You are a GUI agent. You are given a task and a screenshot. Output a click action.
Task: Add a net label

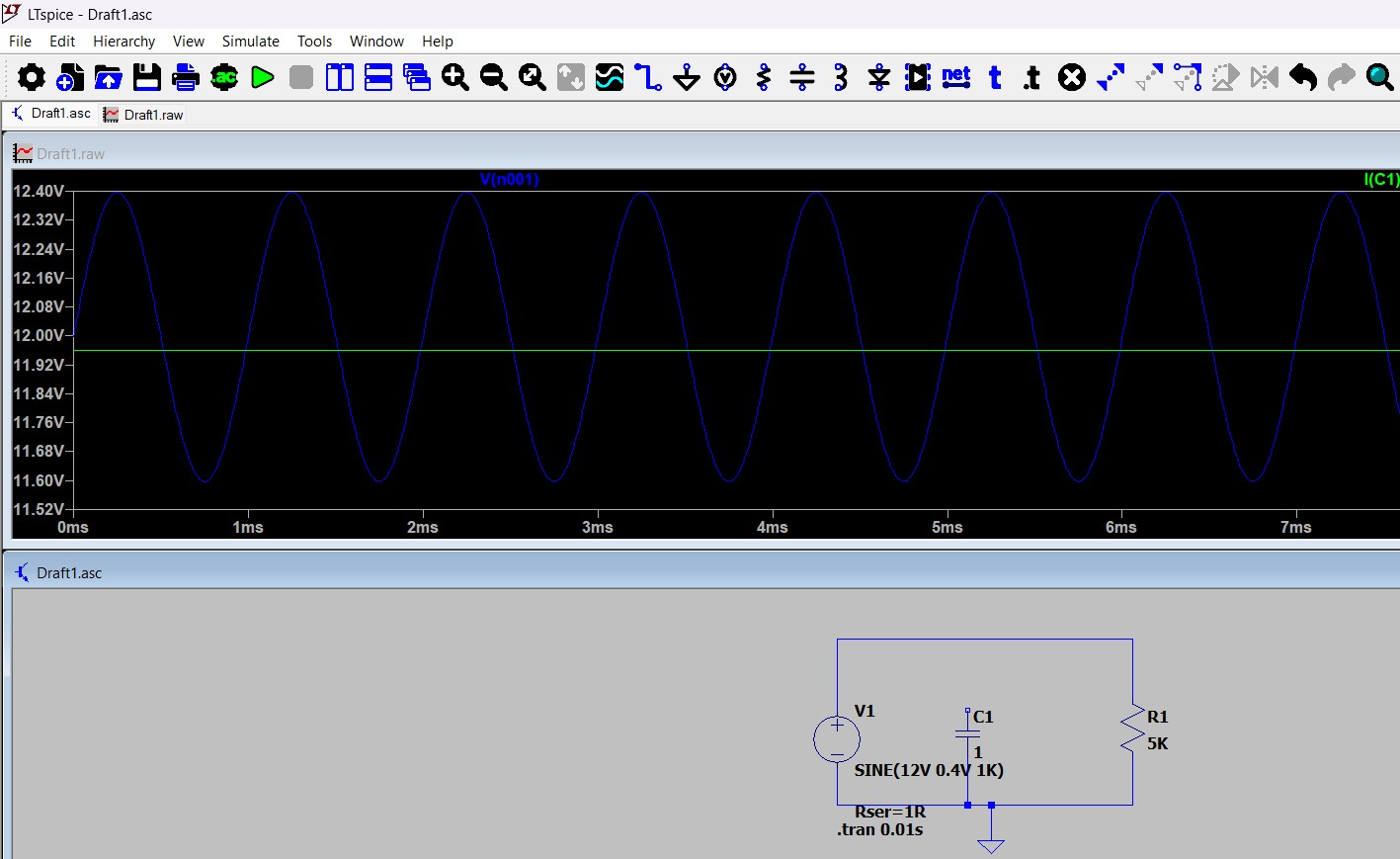click(x=956, y=77)
